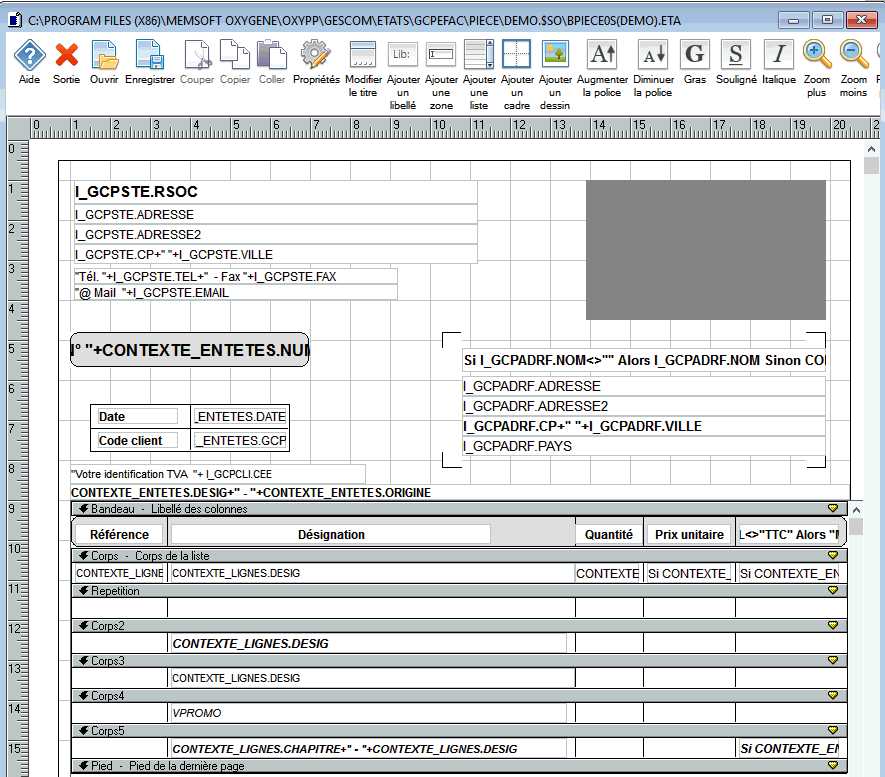Select the I_GCPADRF.ADRESSE2 field
This screenshot has height=777, width=885.
(x=643, y=406)
